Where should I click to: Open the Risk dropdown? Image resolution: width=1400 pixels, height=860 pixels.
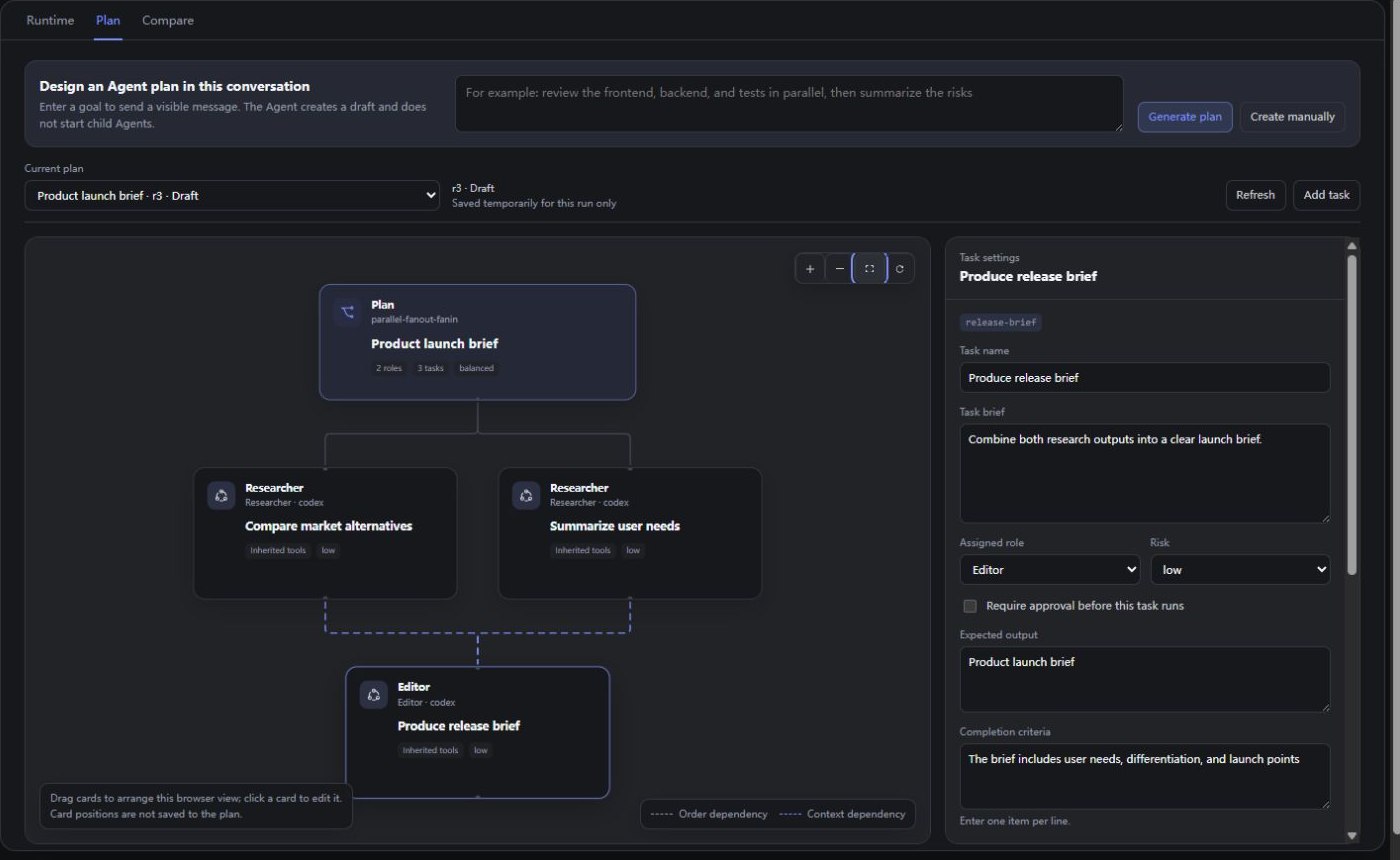pyautogui.click(x=1240, y=570)
